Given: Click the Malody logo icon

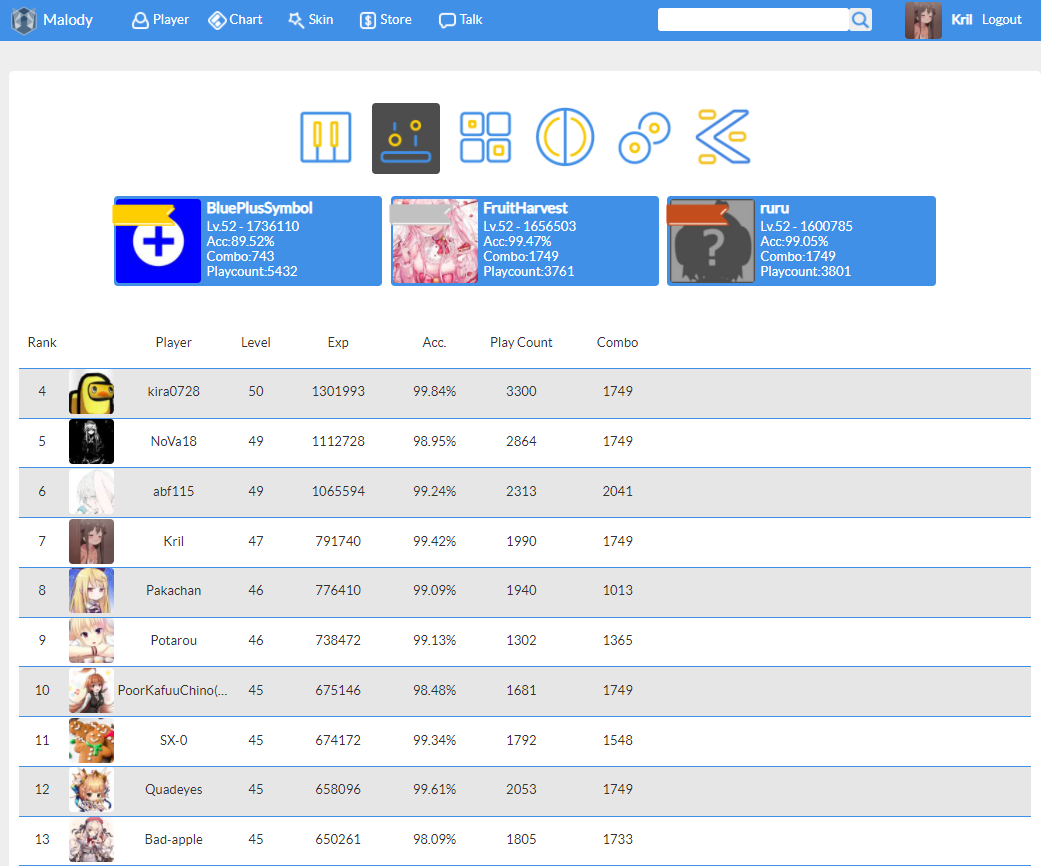Looking at the screenshot, I should coord(24,20).
